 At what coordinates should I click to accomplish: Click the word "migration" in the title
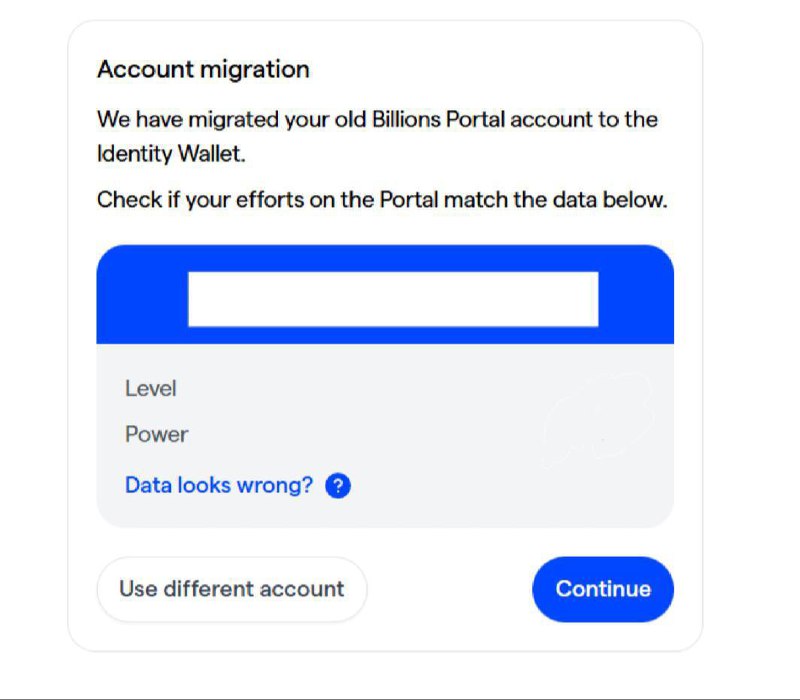[255, 70]
